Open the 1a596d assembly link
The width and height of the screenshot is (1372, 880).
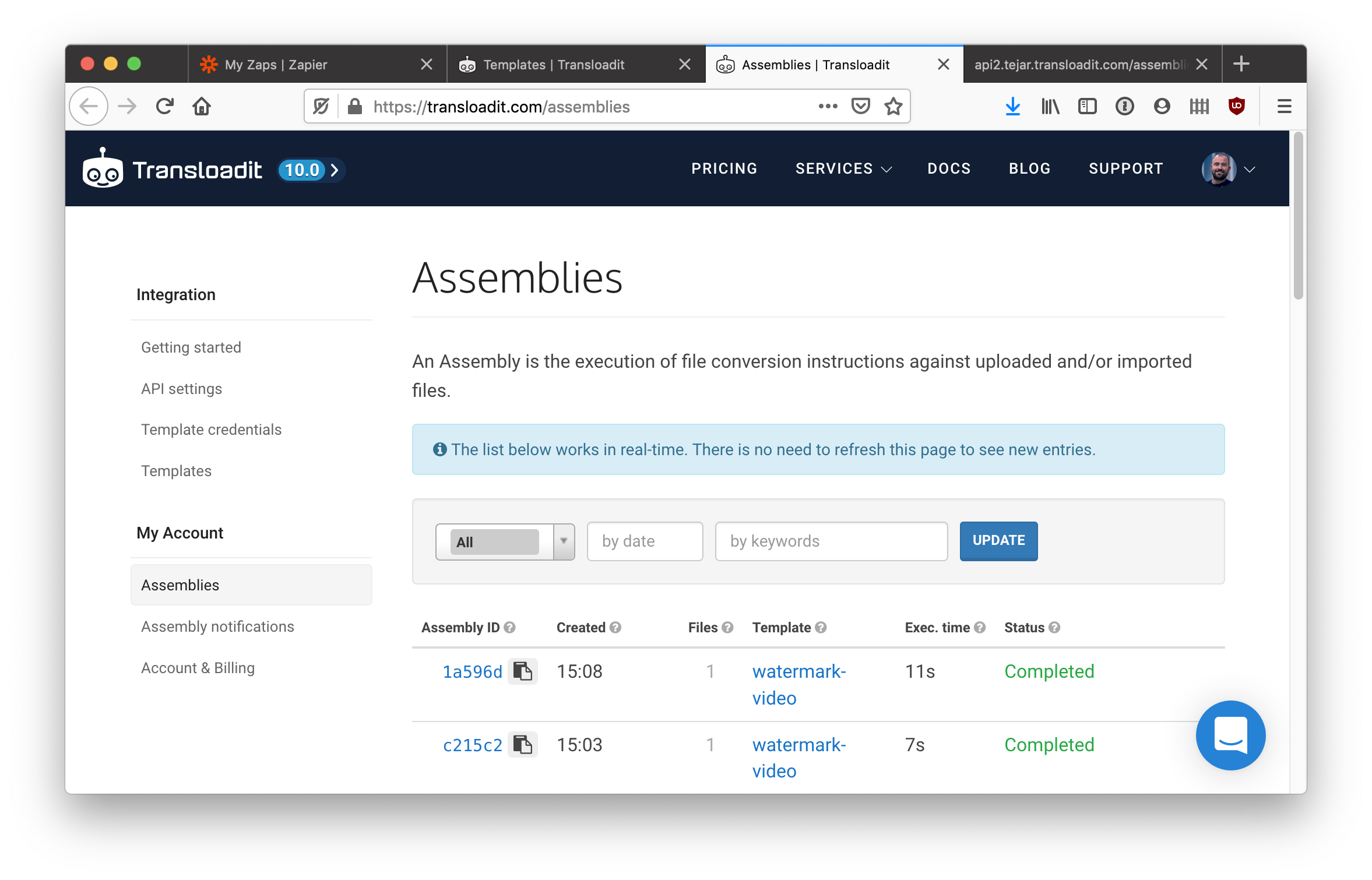point(472,672)
